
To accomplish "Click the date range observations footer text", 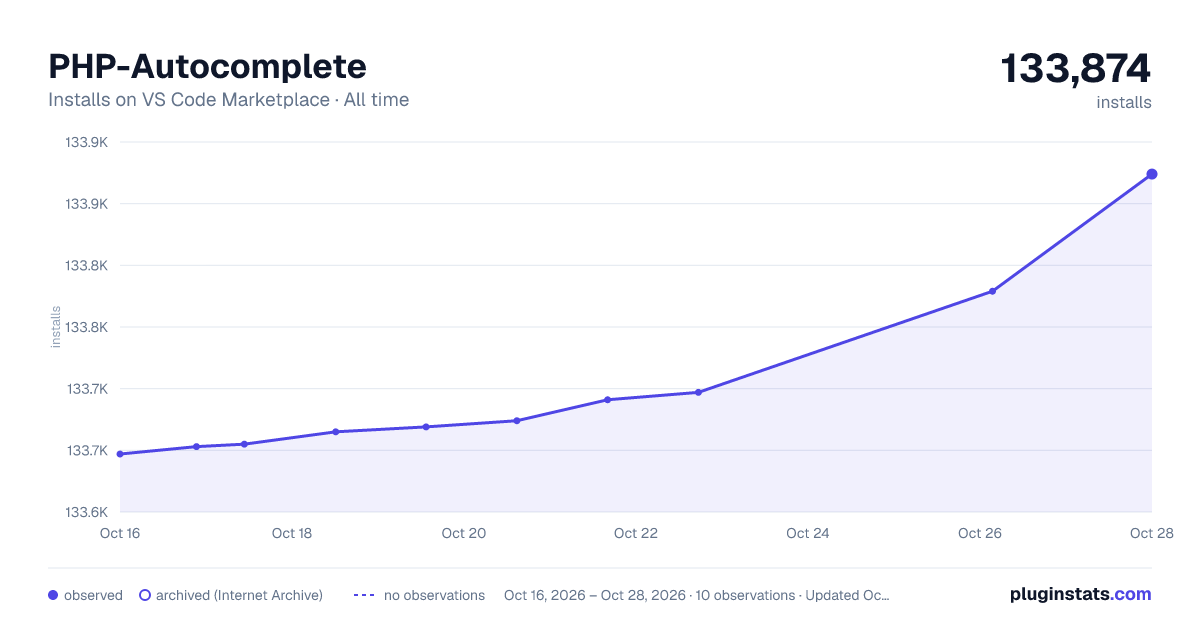I will coord(696,595).
